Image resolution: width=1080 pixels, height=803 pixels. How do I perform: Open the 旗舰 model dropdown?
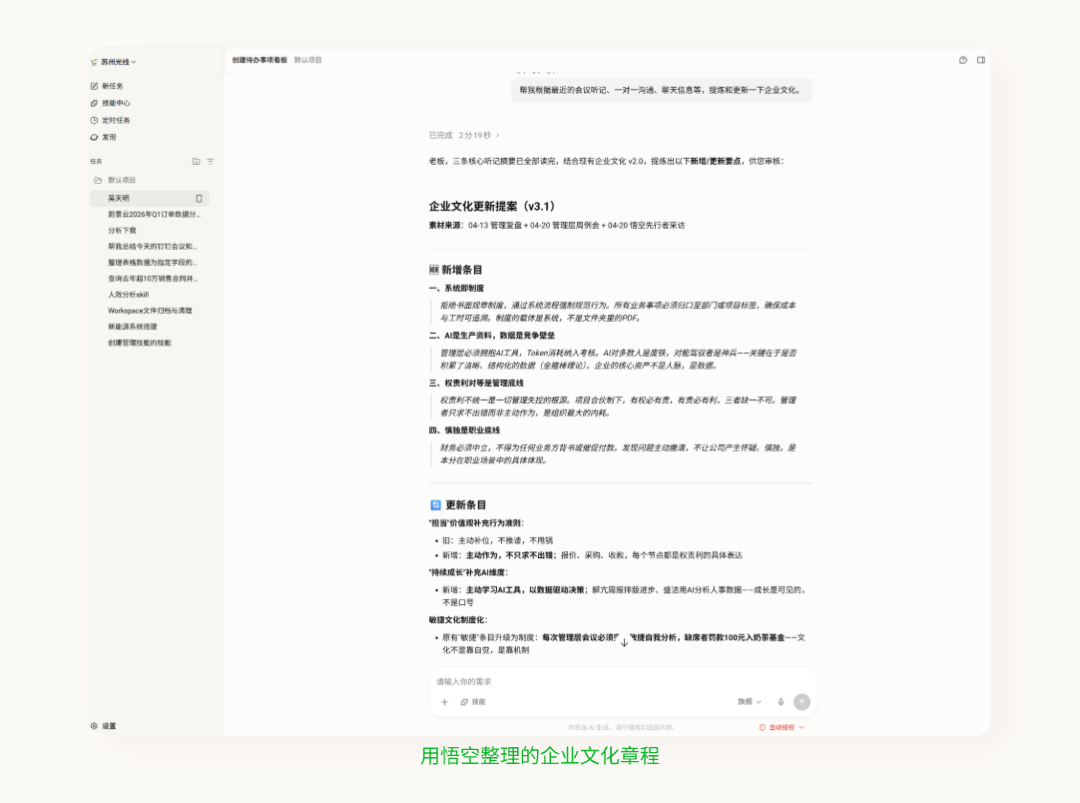click(749, 702)
